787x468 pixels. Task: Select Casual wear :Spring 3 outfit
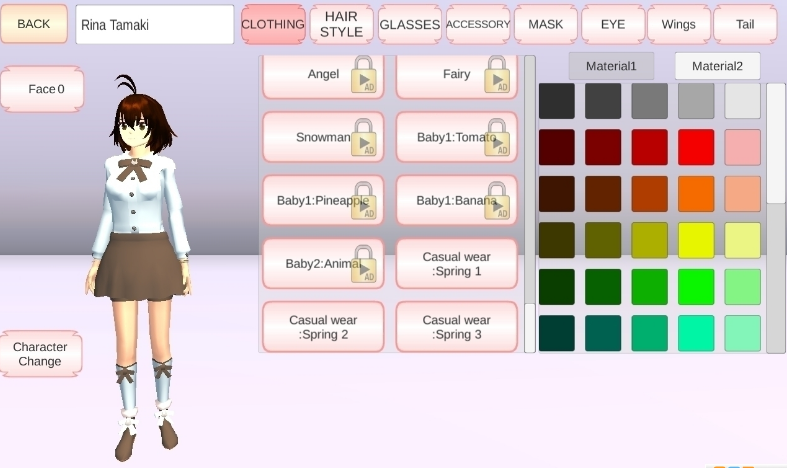point(457,327)
